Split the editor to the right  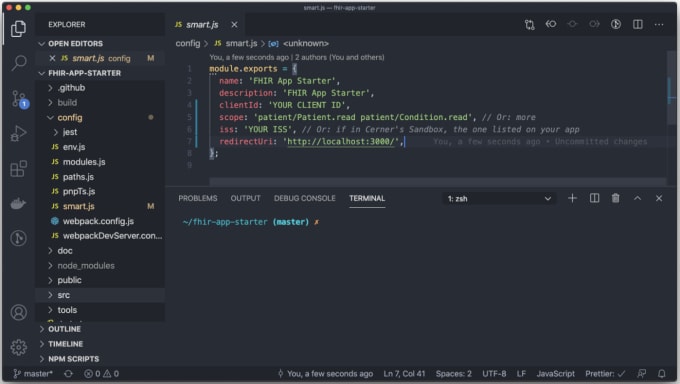(x=638, y=24)
